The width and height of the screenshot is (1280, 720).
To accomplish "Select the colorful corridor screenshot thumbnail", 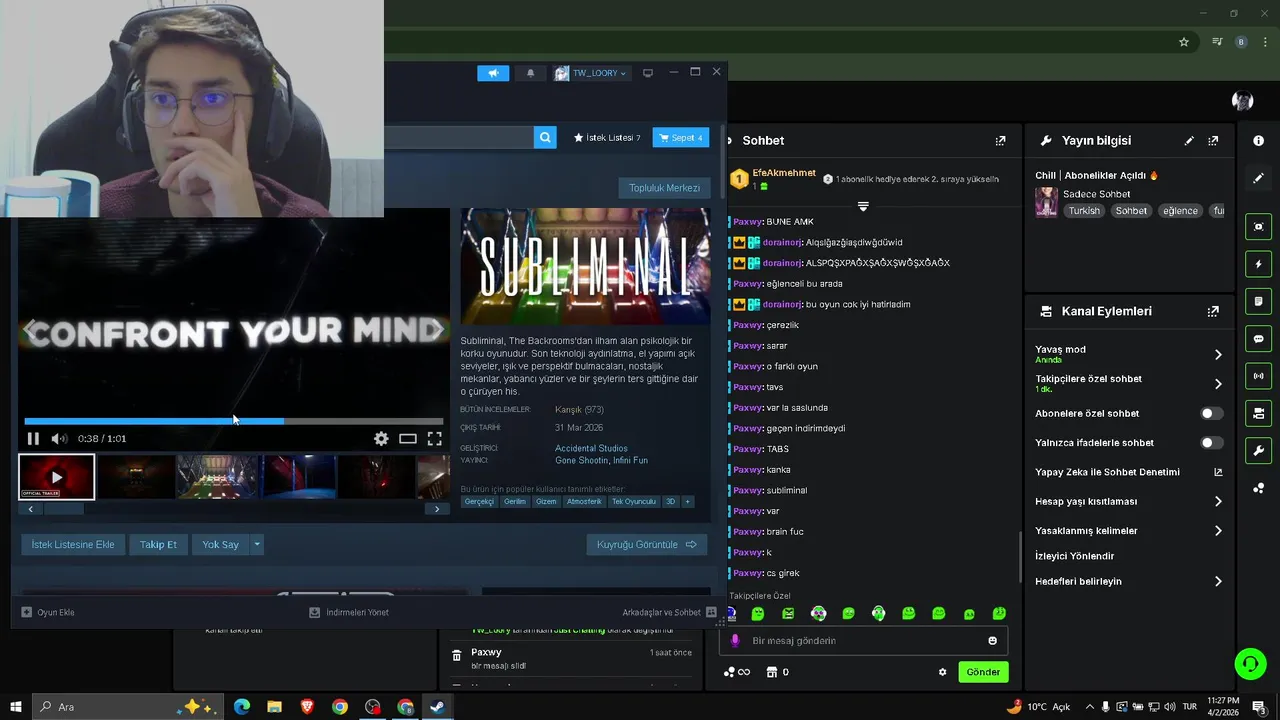I will click(218, 477).
